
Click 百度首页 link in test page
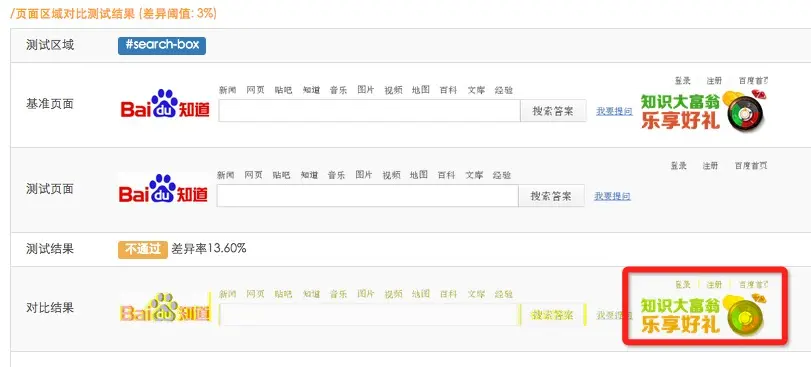751,166
